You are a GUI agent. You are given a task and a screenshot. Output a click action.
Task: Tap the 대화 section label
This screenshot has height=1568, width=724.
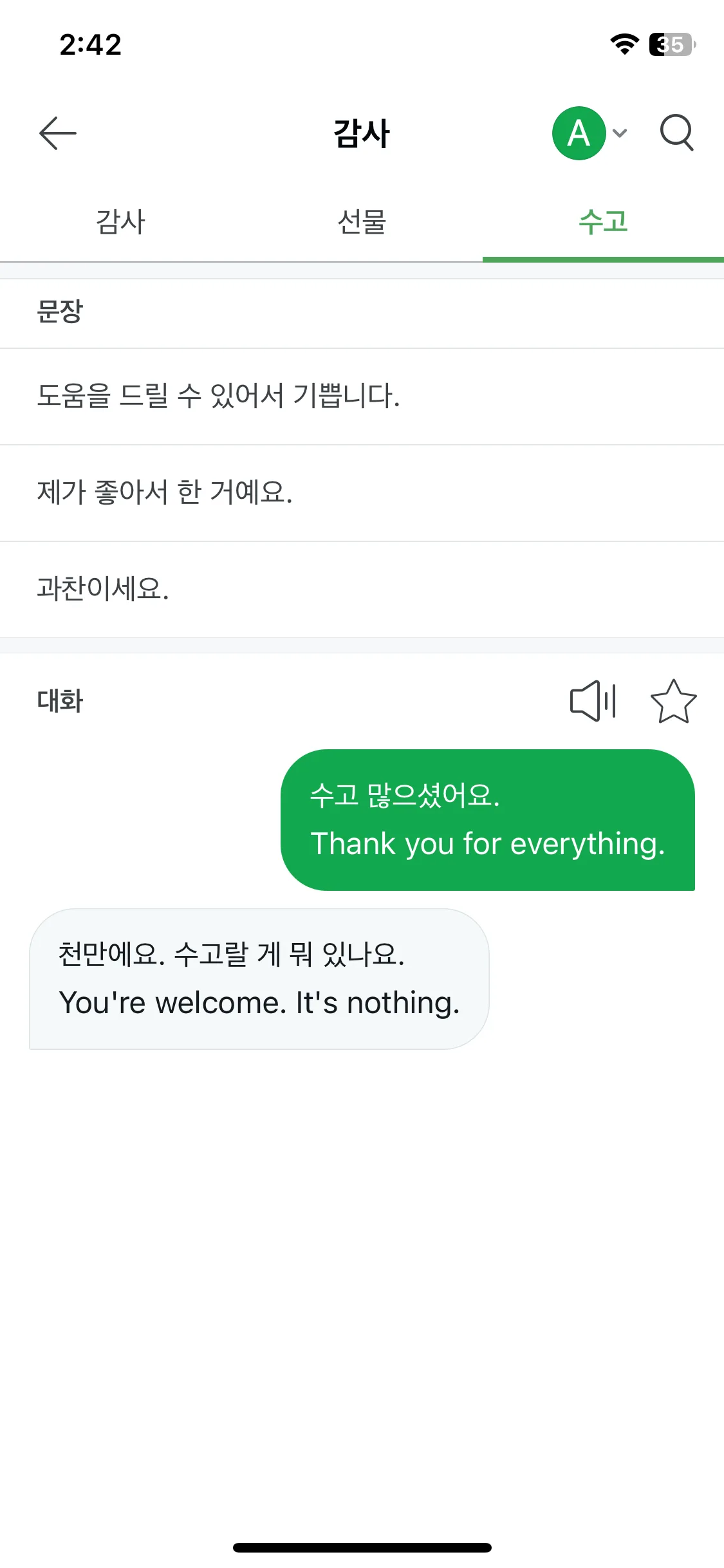pos(60,701)
